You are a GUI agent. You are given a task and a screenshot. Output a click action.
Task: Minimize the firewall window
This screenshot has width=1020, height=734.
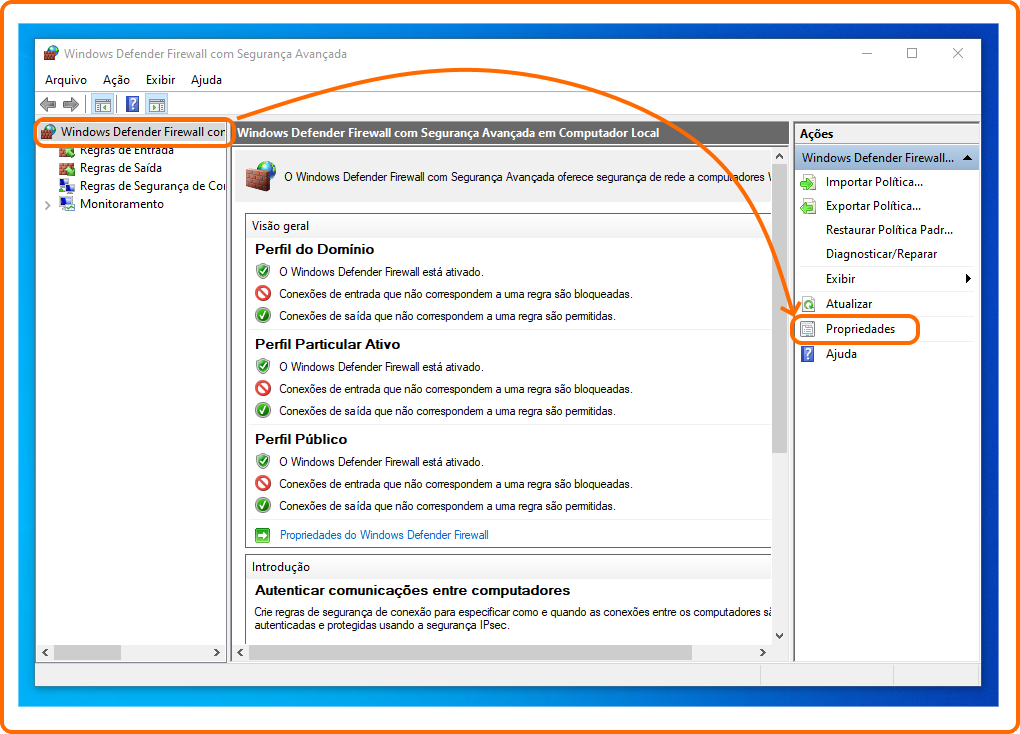click(866, 53)
